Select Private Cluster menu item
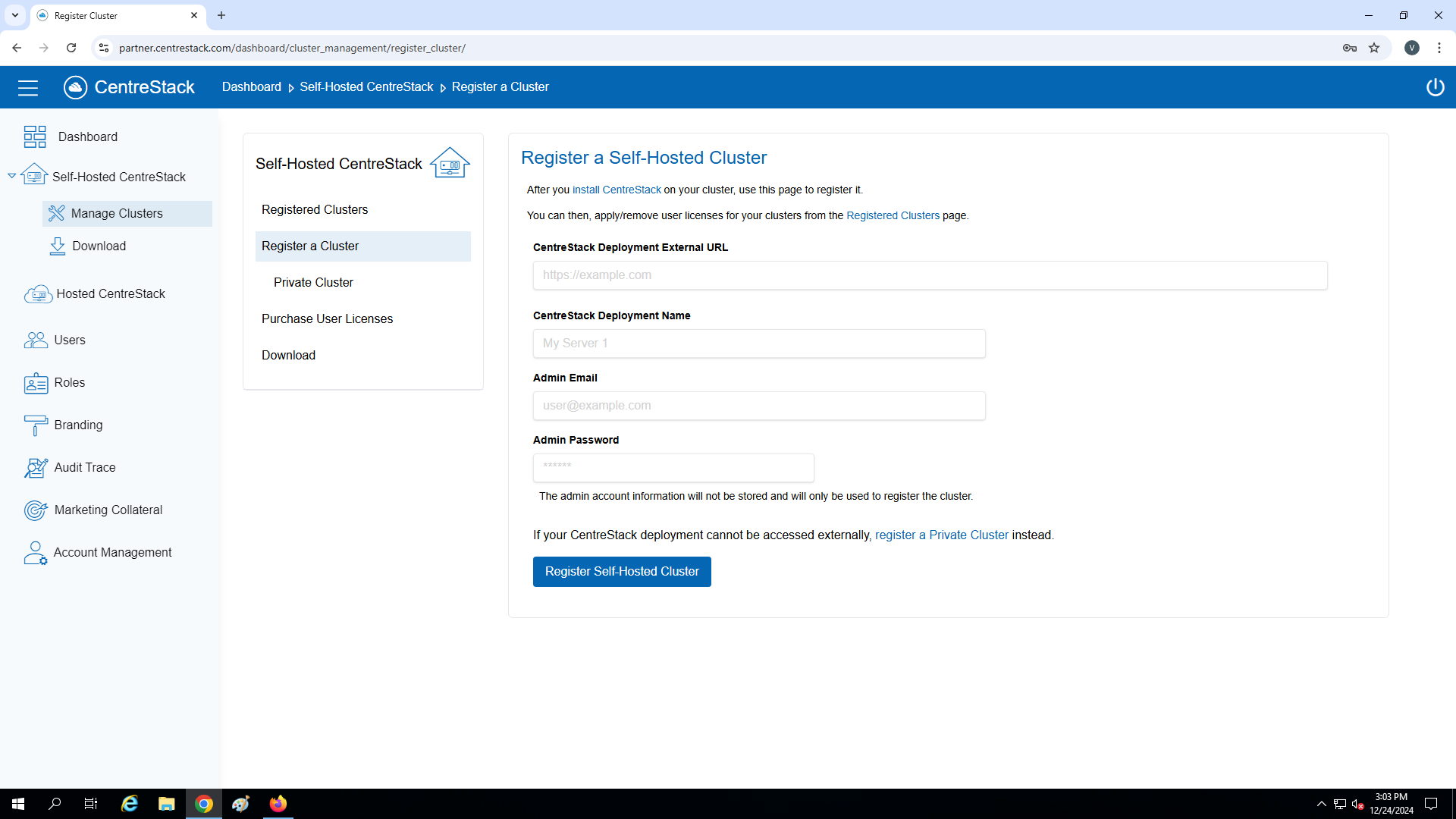1456x819 pixels. click(363, 283)
